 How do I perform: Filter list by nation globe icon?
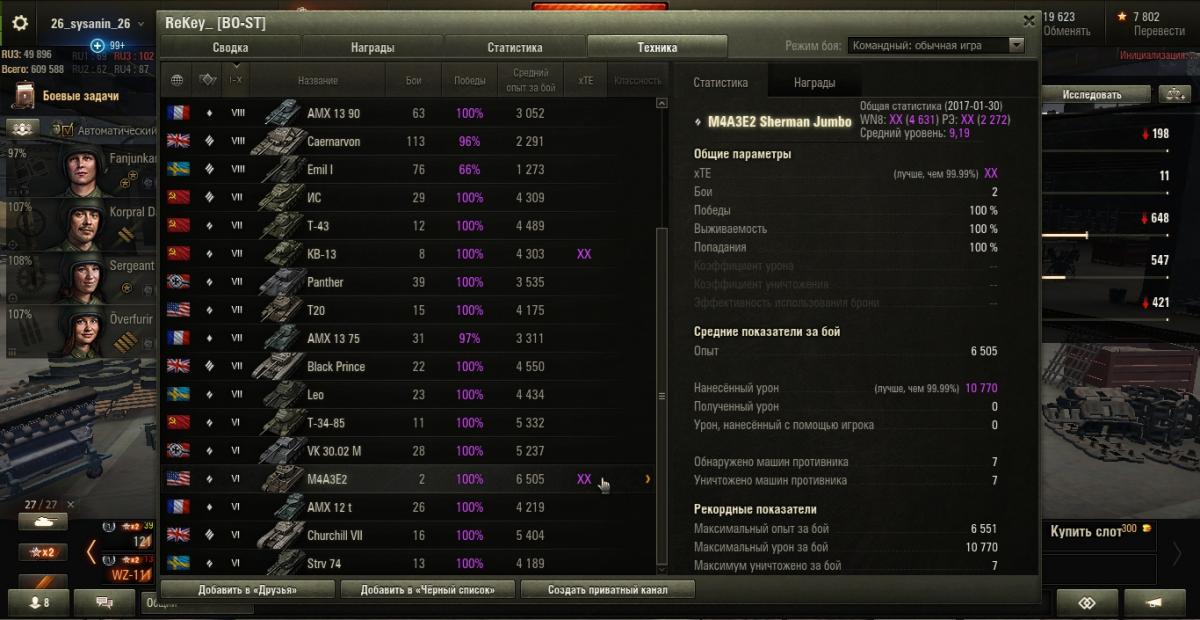pos(178,80)
